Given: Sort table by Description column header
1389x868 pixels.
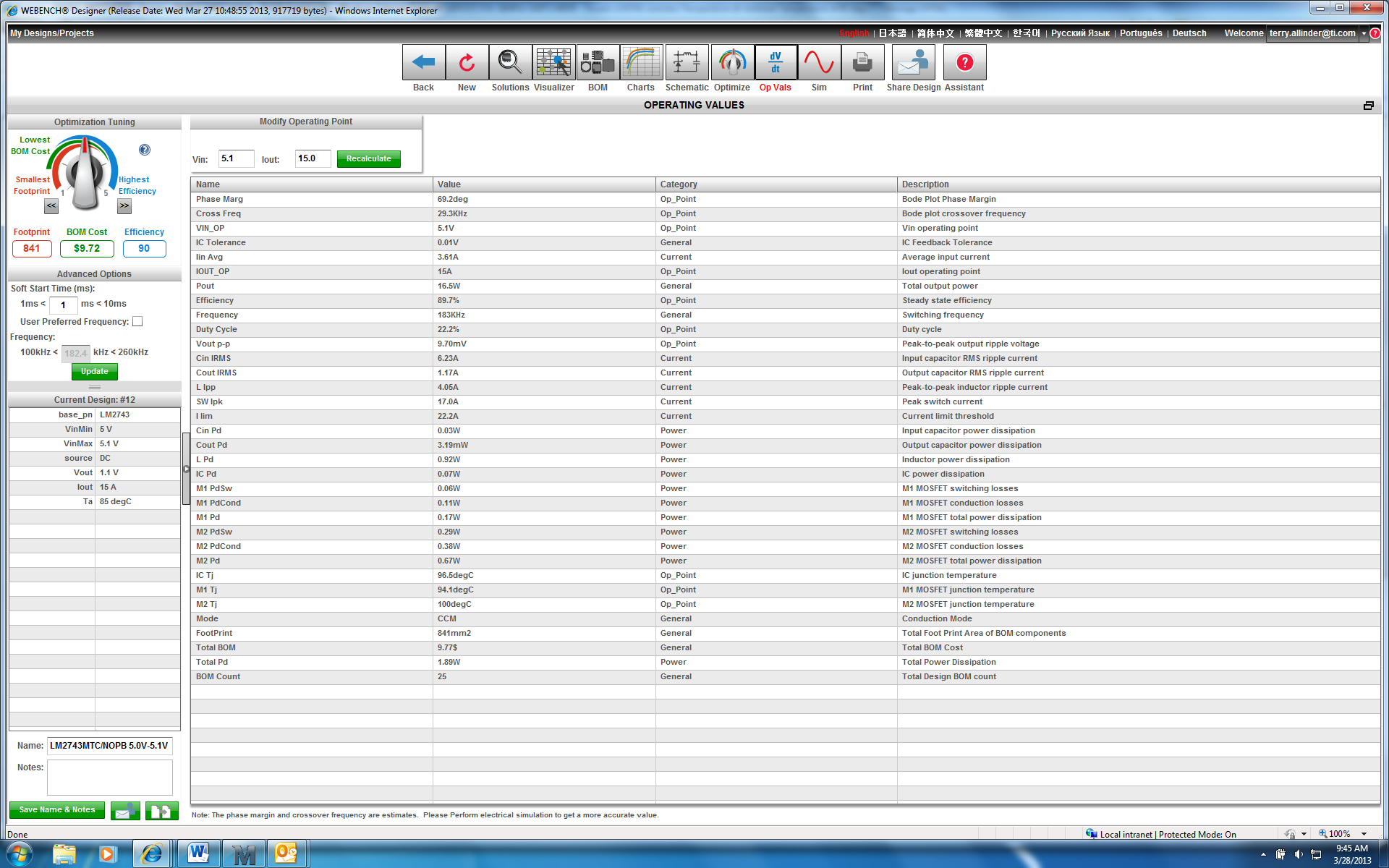Looking at the screenshot, I should 1139,184.
